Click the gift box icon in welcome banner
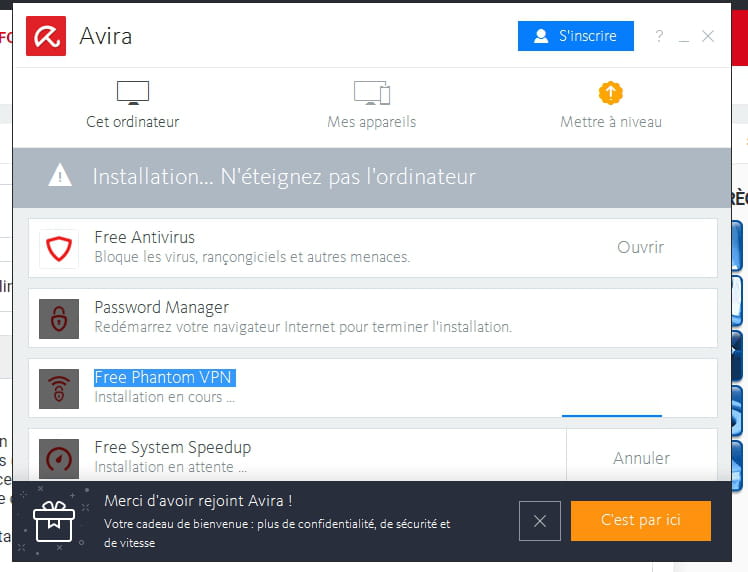This screenshot has width=748, height=572. click(54, 521)
